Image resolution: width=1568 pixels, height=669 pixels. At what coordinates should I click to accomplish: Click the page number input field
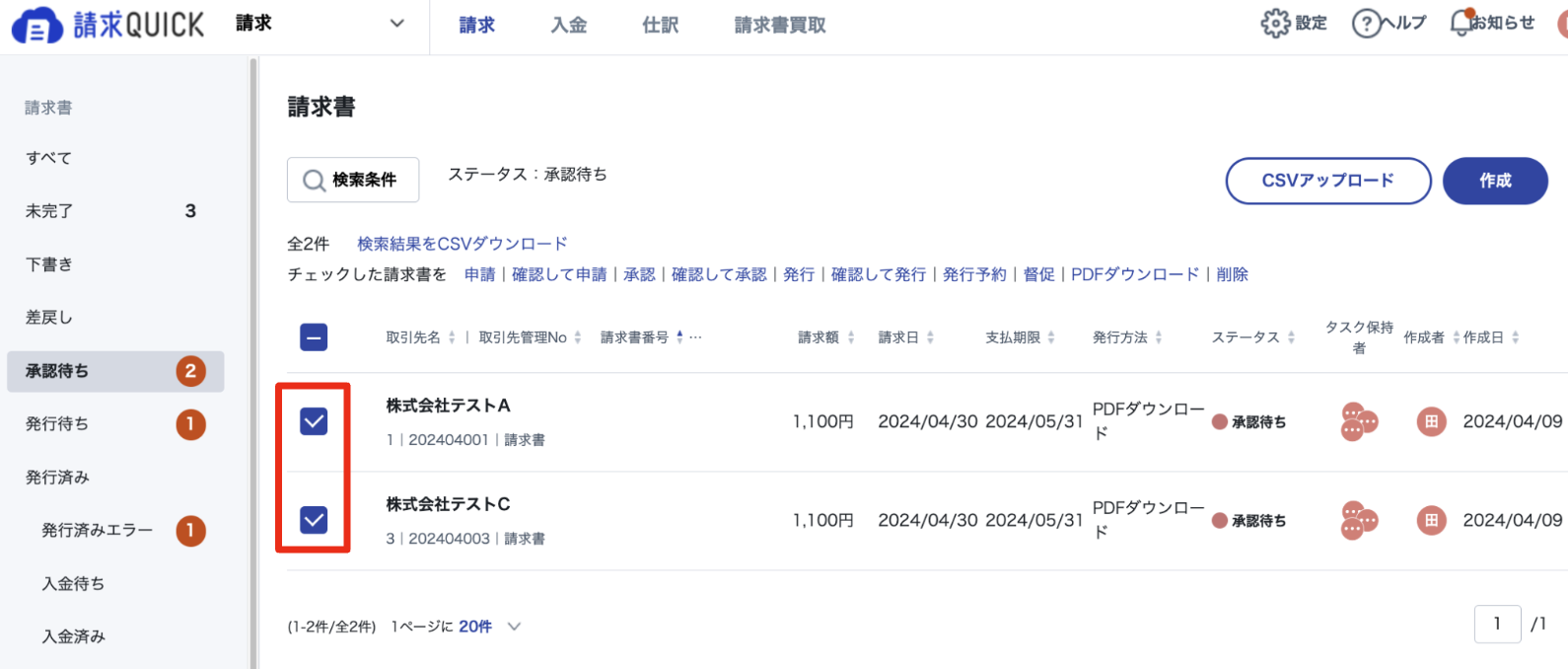(x=1497, y=624)
